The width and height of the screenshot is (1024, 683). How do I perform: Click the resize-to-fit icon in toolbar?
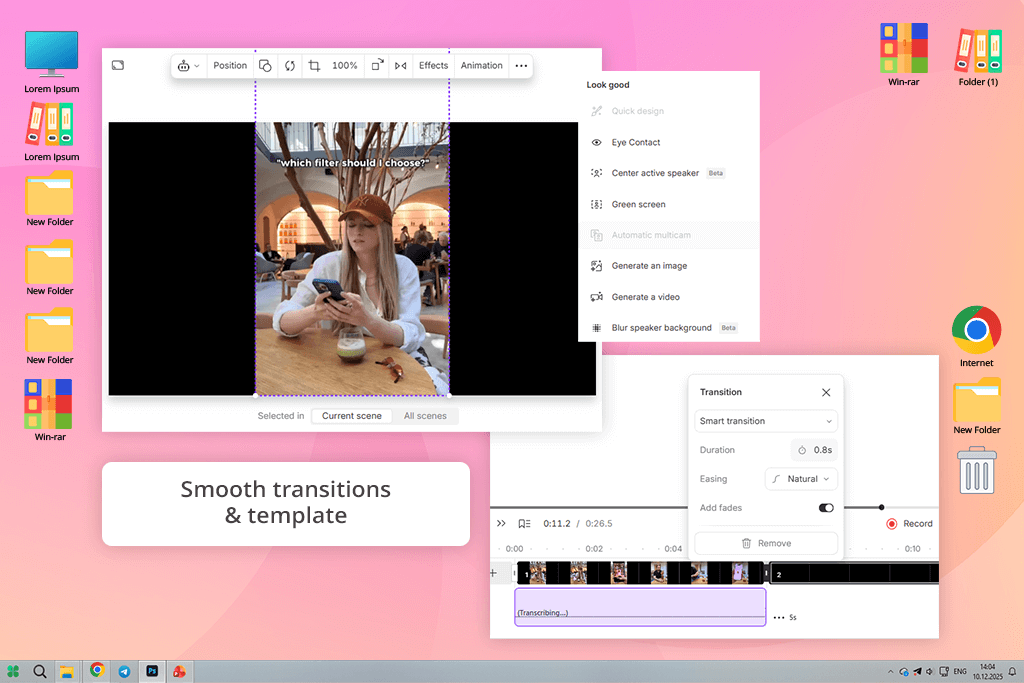[x=377, y=66]
